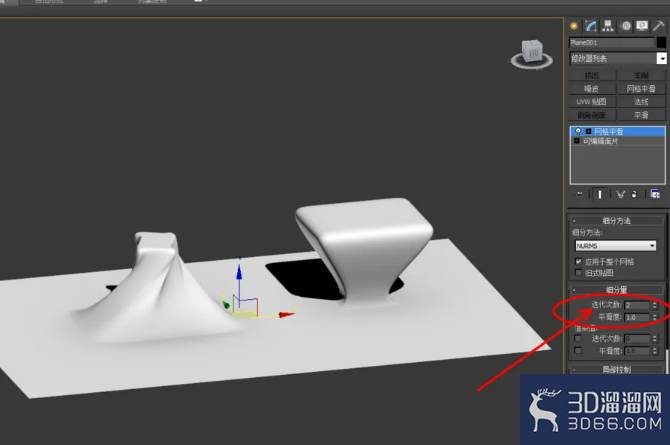Select the twisted cloth cone object
670x445 pixels.
156,289
